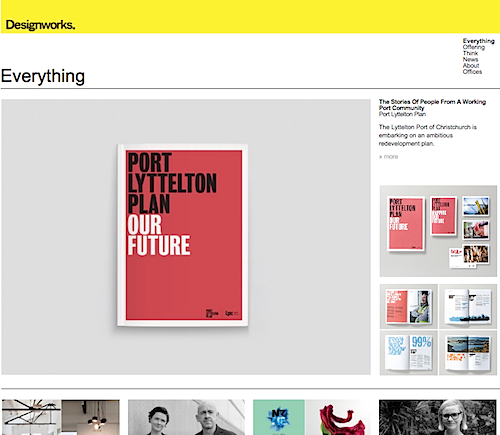Open project tile with hanging pendant lamps

(61, 417)
